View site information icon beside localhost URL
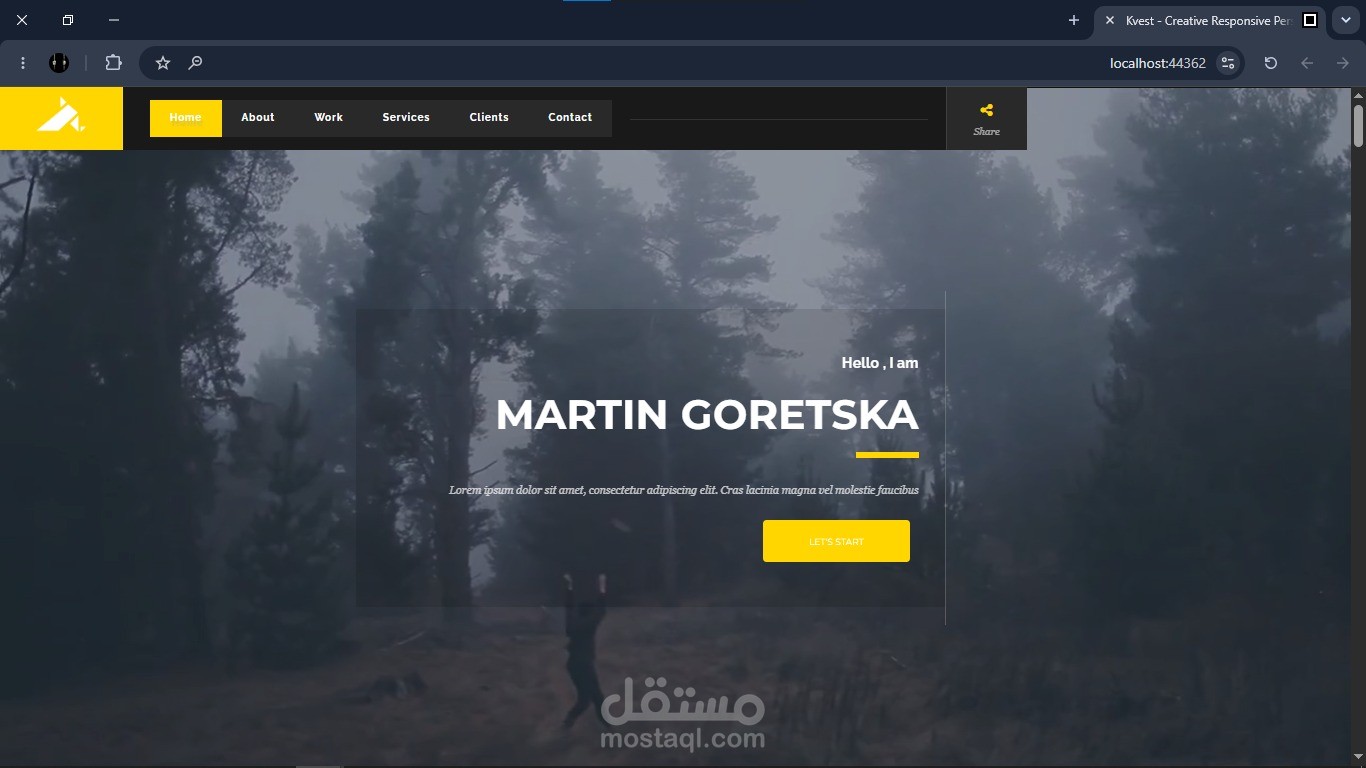The height and width of the screenshot is (768, 1366). 1228,63
